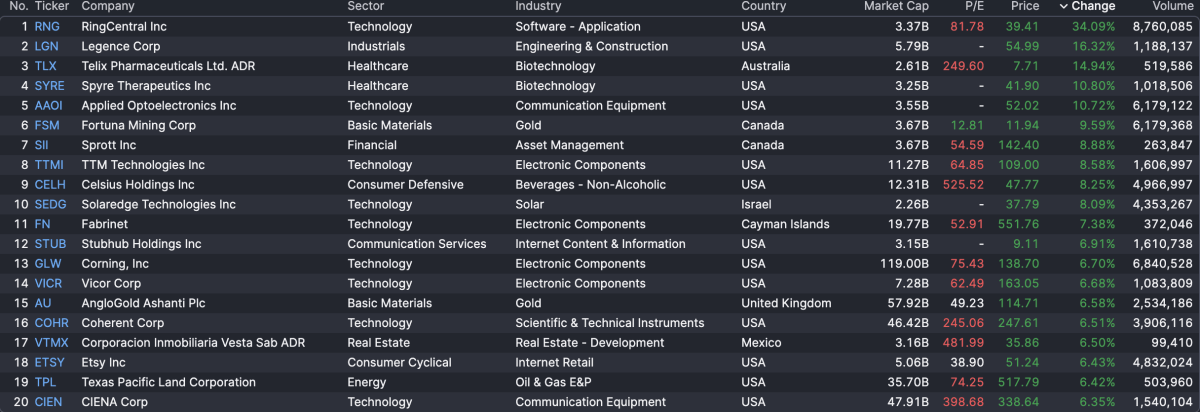
Task: Click the CIEN ticker symbol
Action: (48, 402)
